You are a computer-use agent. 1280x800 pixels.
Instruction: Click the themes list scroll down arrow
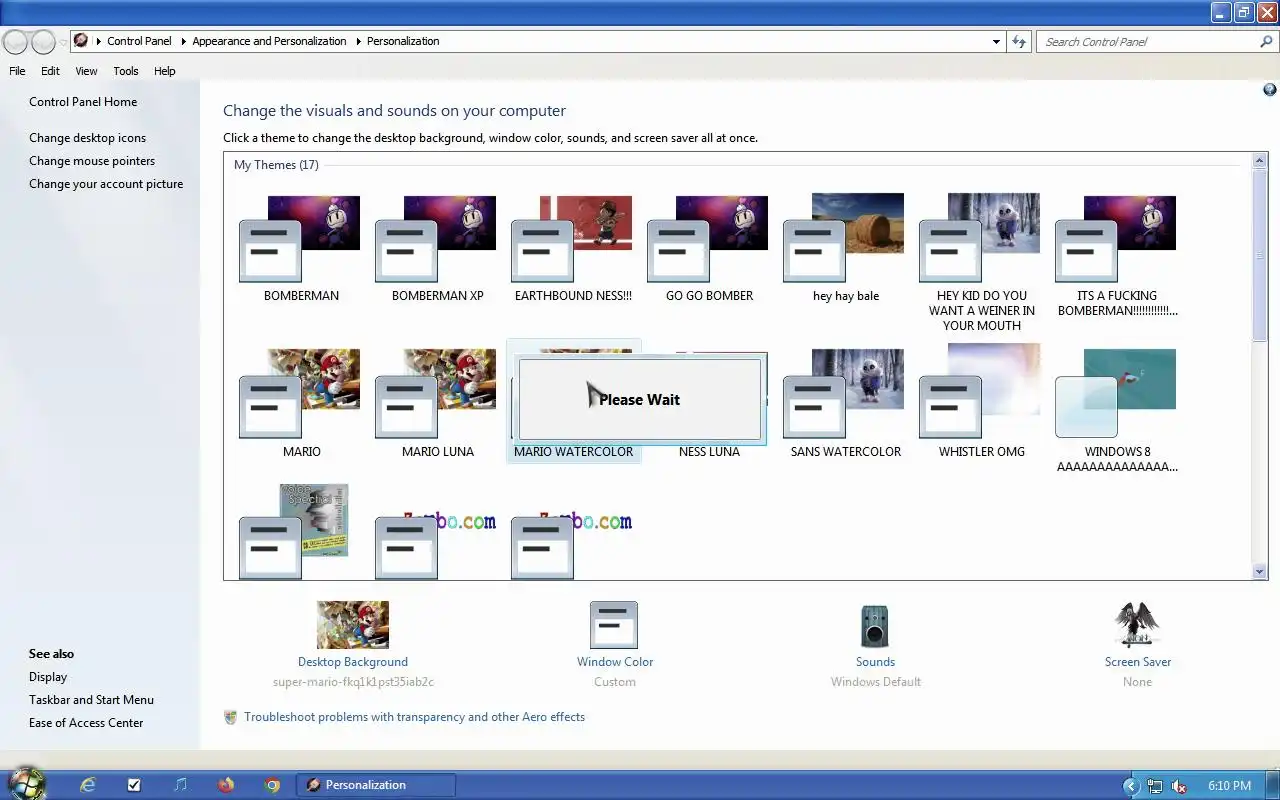pyautogui.click(x=1260, y=572)
